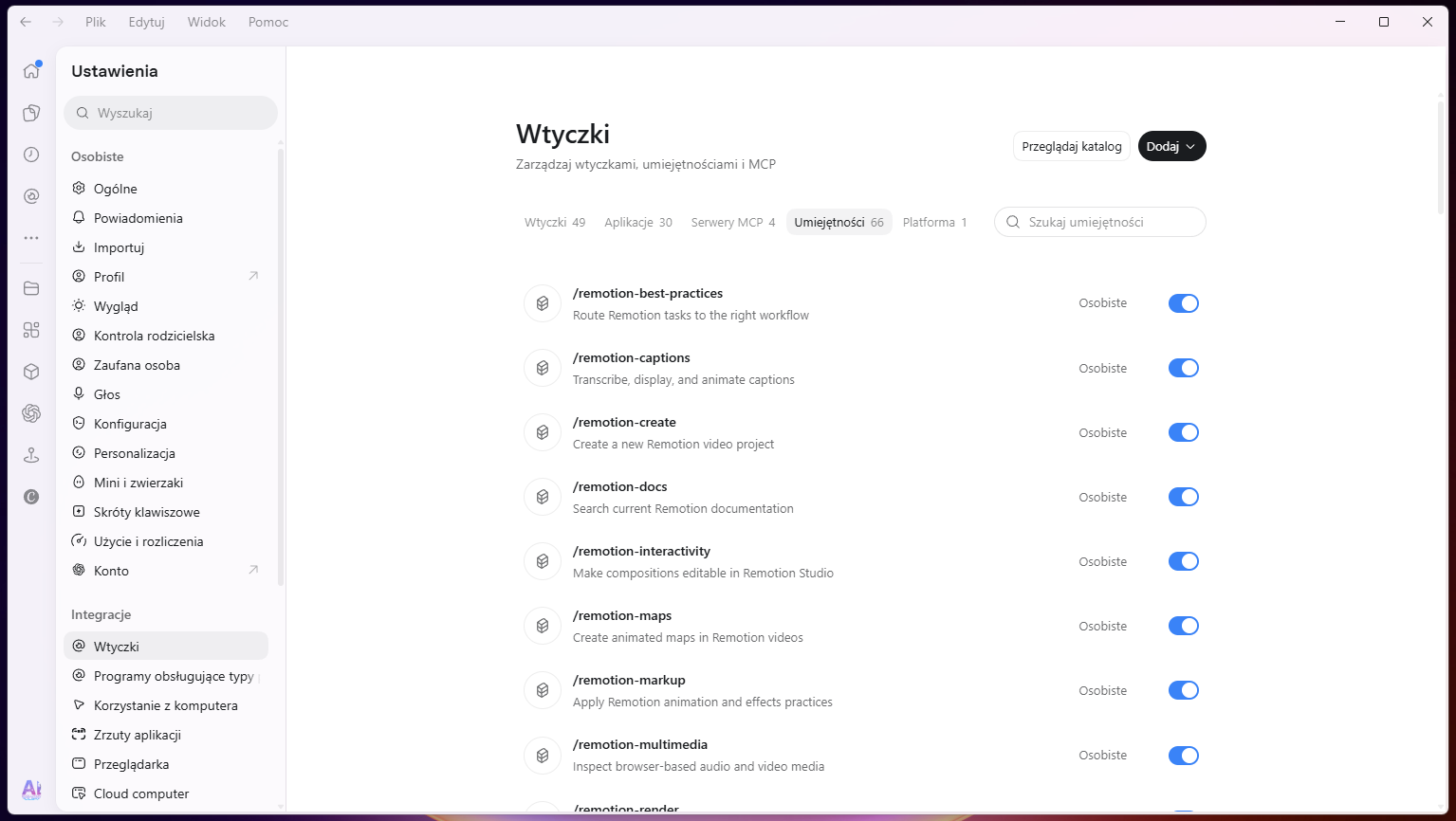1456x821 pixels.
Task: Open the folder icon in the left rail
Action: pyautogui.click(x=31, y=288)
